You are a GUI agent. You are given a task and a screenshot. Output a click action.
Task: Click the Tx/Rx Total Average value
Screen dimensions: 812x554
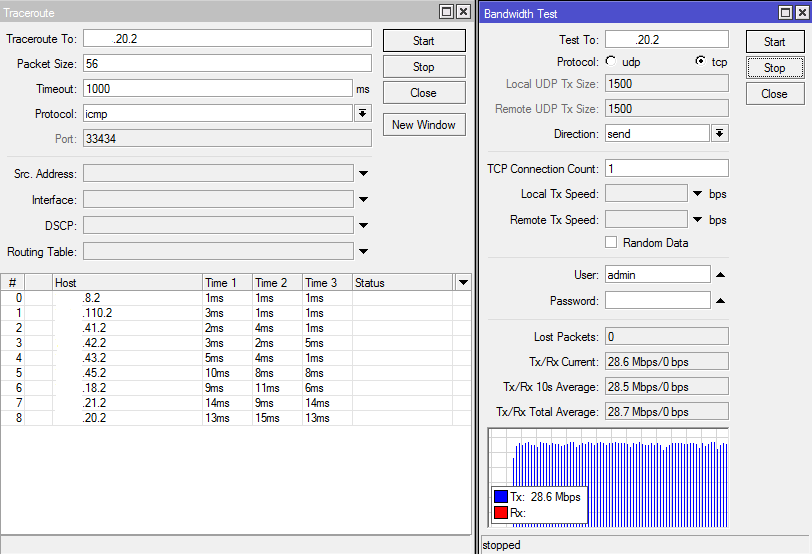tap(667, 412)
